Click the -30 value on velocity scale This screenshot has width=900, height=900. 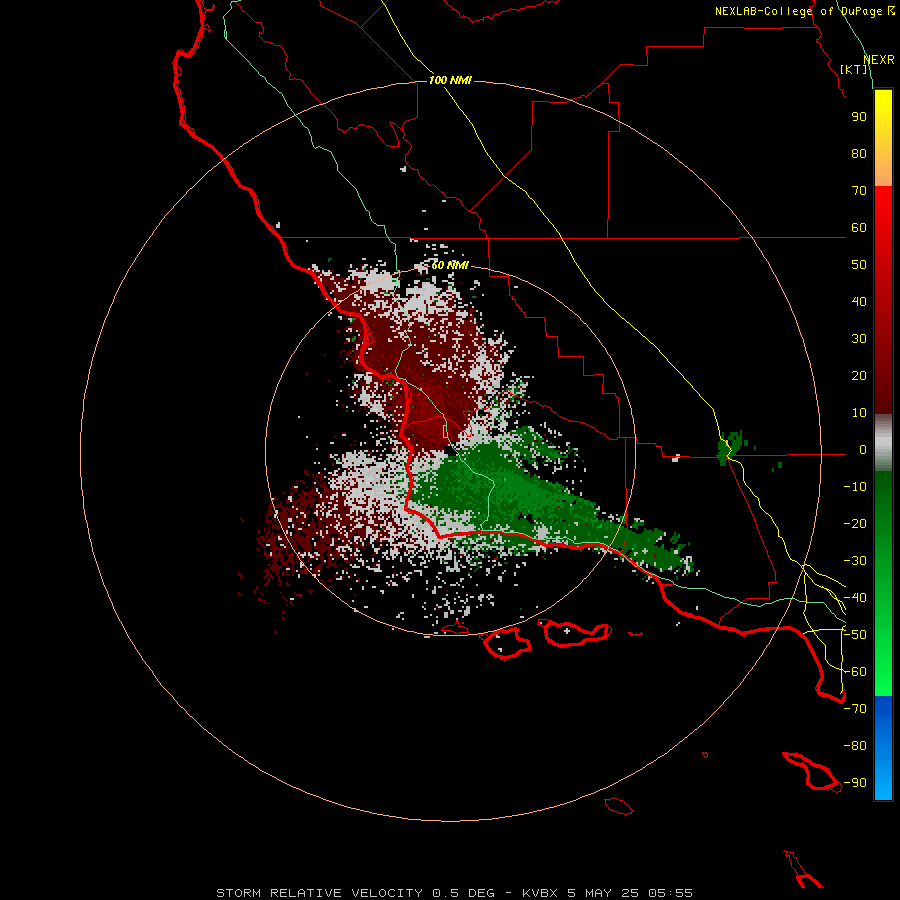[x=855, y=561]
